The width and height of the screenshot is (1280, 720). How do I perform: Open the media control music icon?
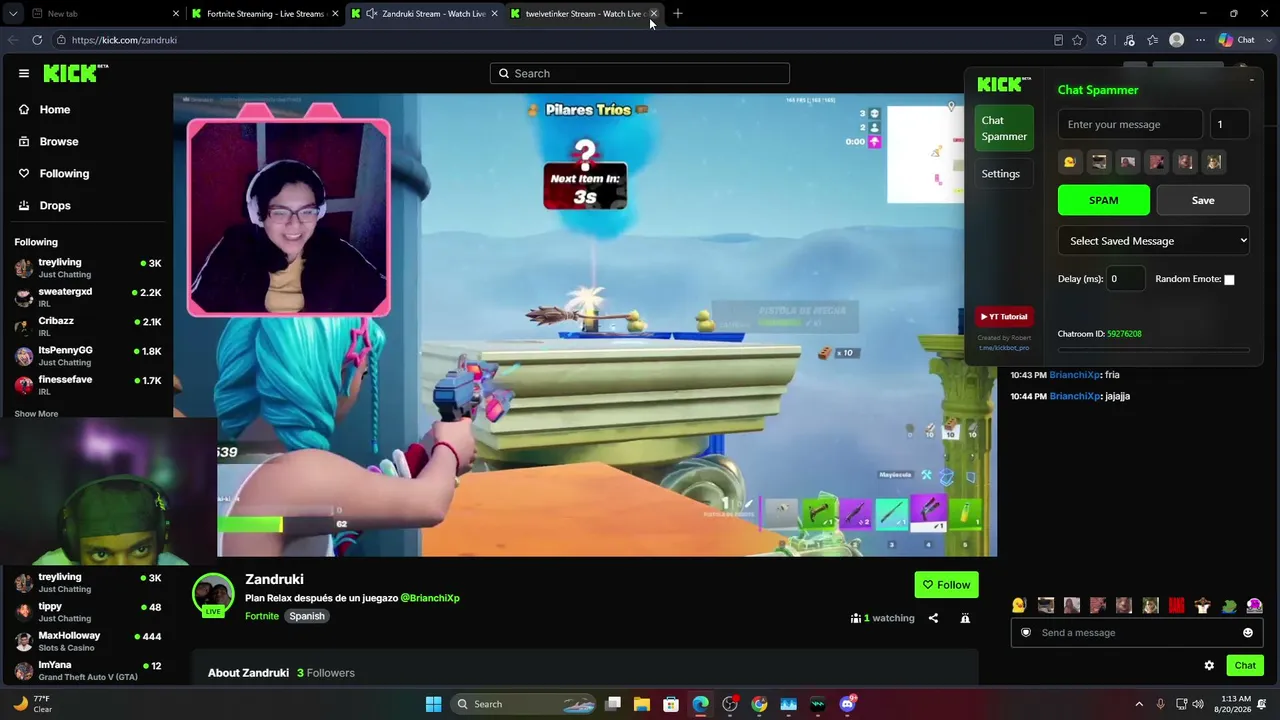click(1129, 40)
